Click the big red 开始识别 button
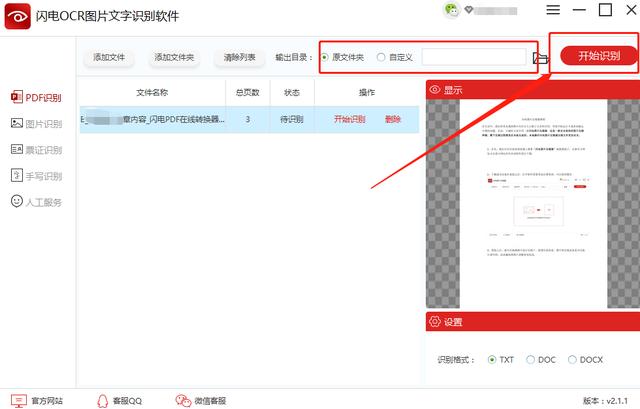 click(599, 56)
